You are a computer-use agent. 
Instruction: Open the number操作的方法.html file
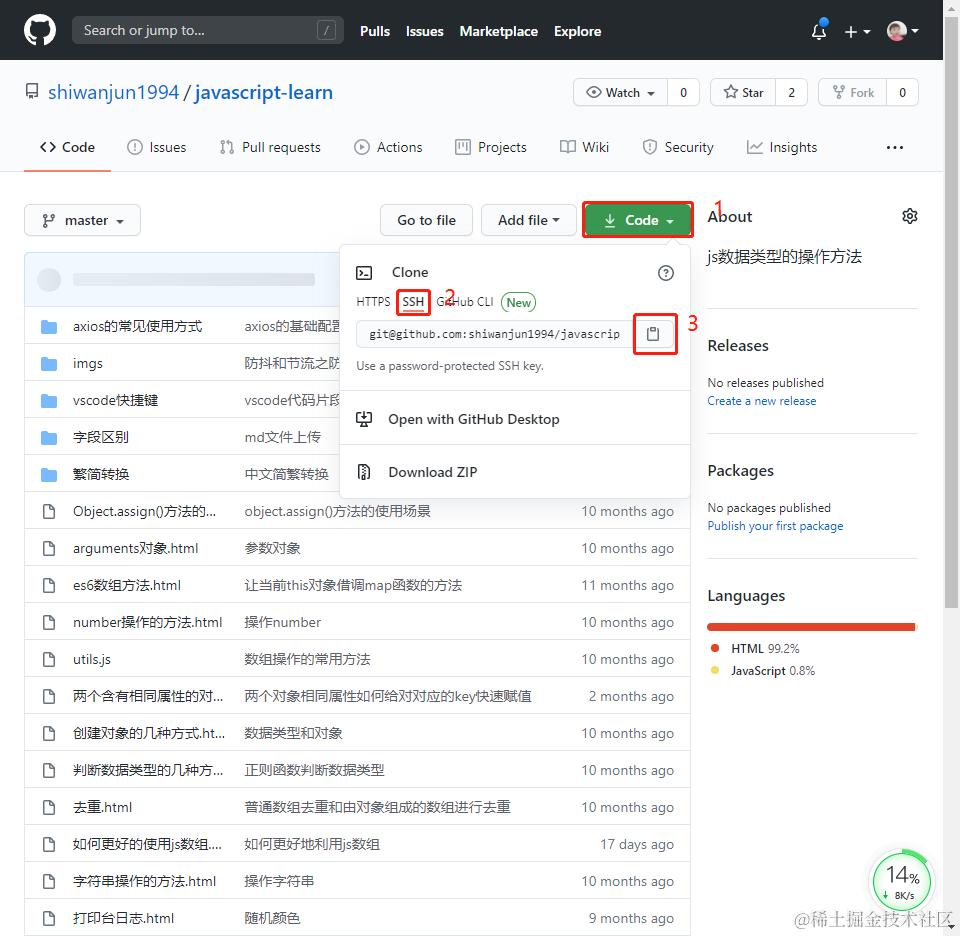point(147,623)
